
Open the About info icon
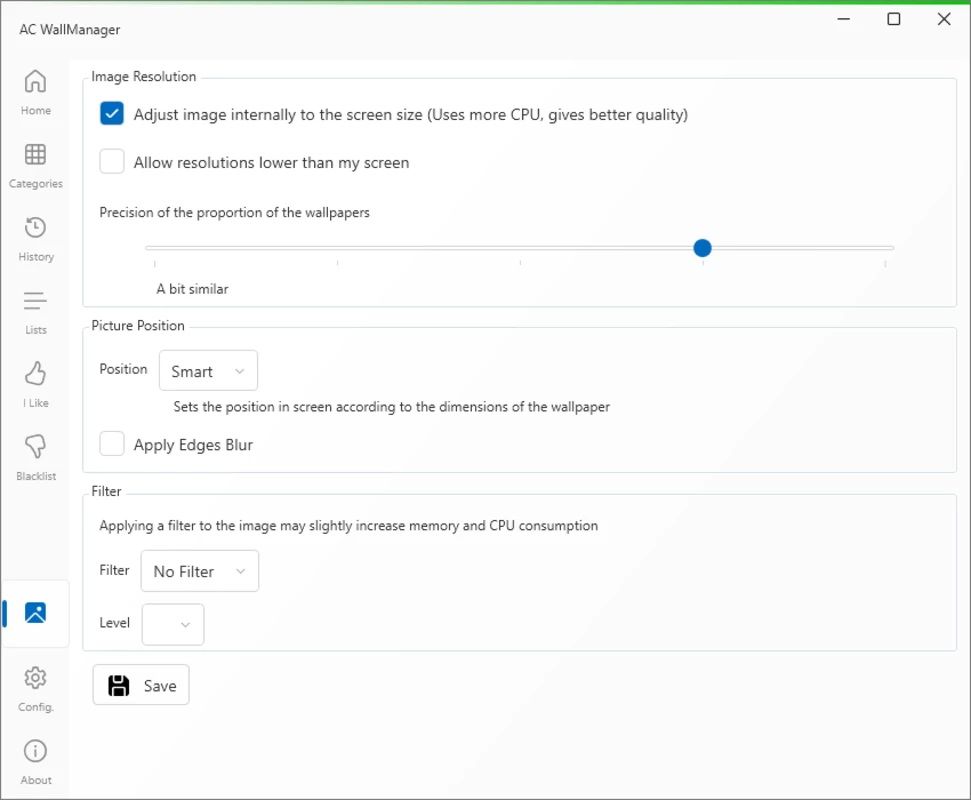click(x=35, y=751)
